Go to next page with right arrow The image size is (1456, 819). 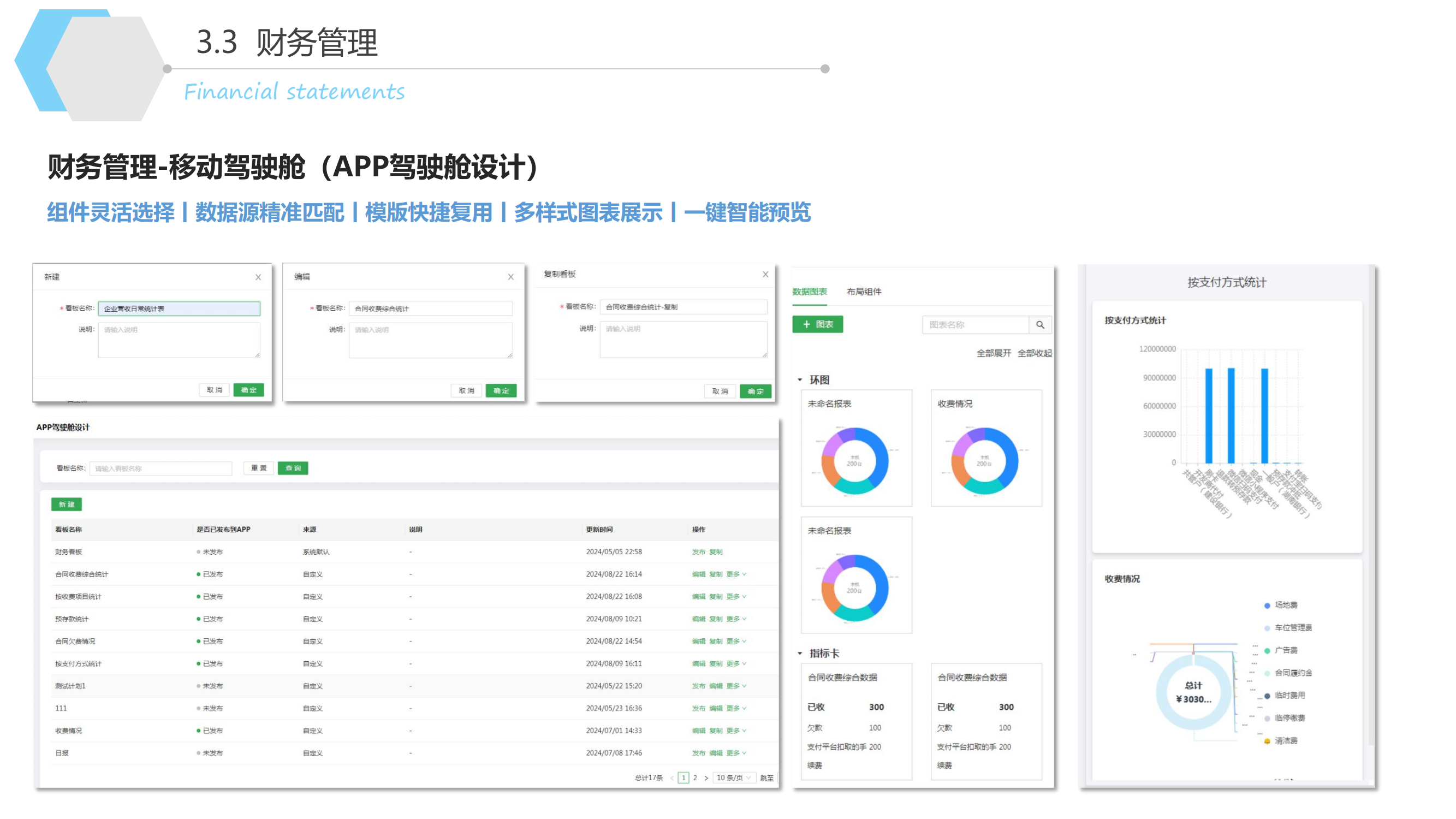click(x=706, y=778)
